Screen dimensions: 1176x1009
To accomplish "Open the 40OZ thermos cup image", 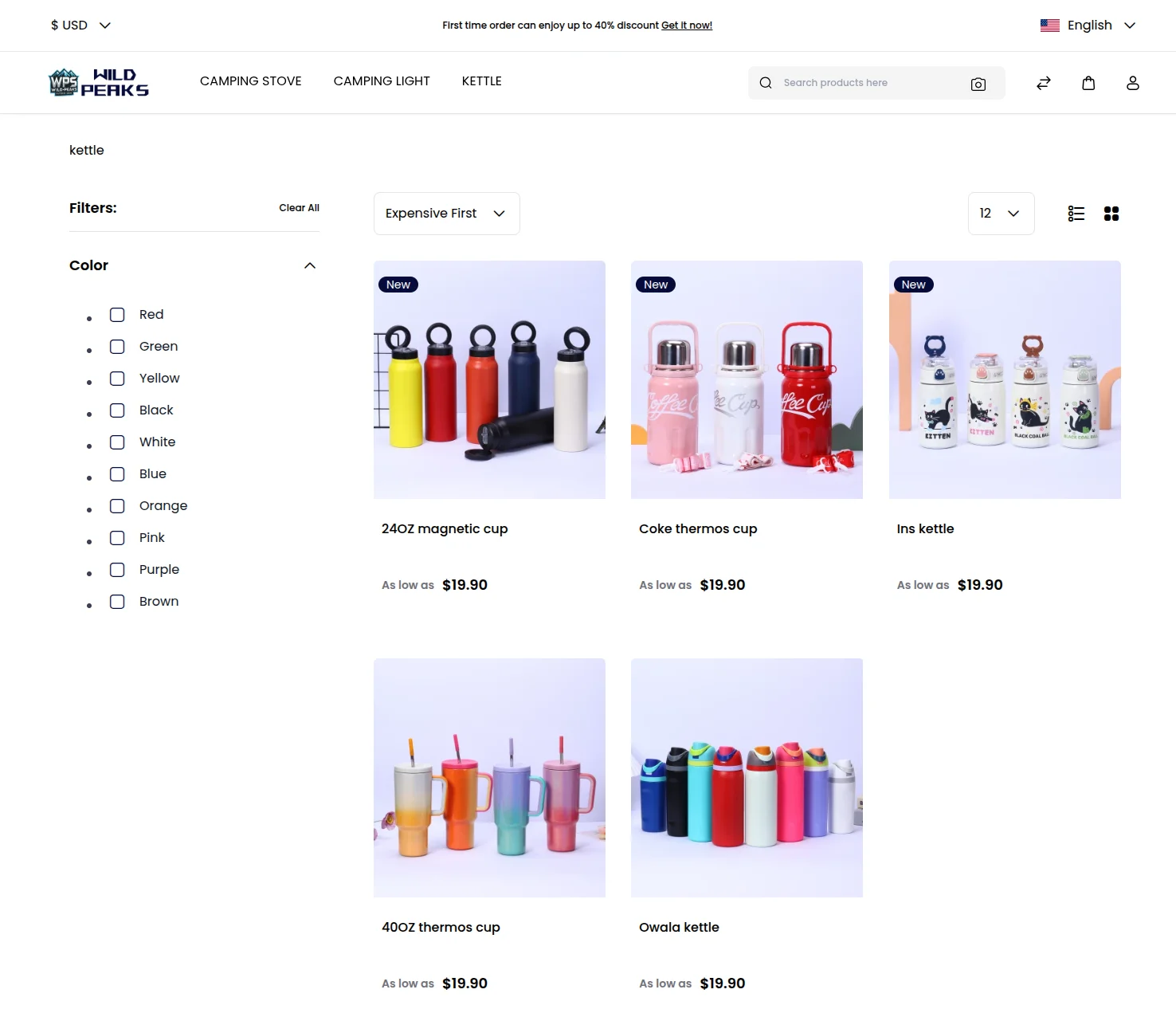I will coord(489,778).
